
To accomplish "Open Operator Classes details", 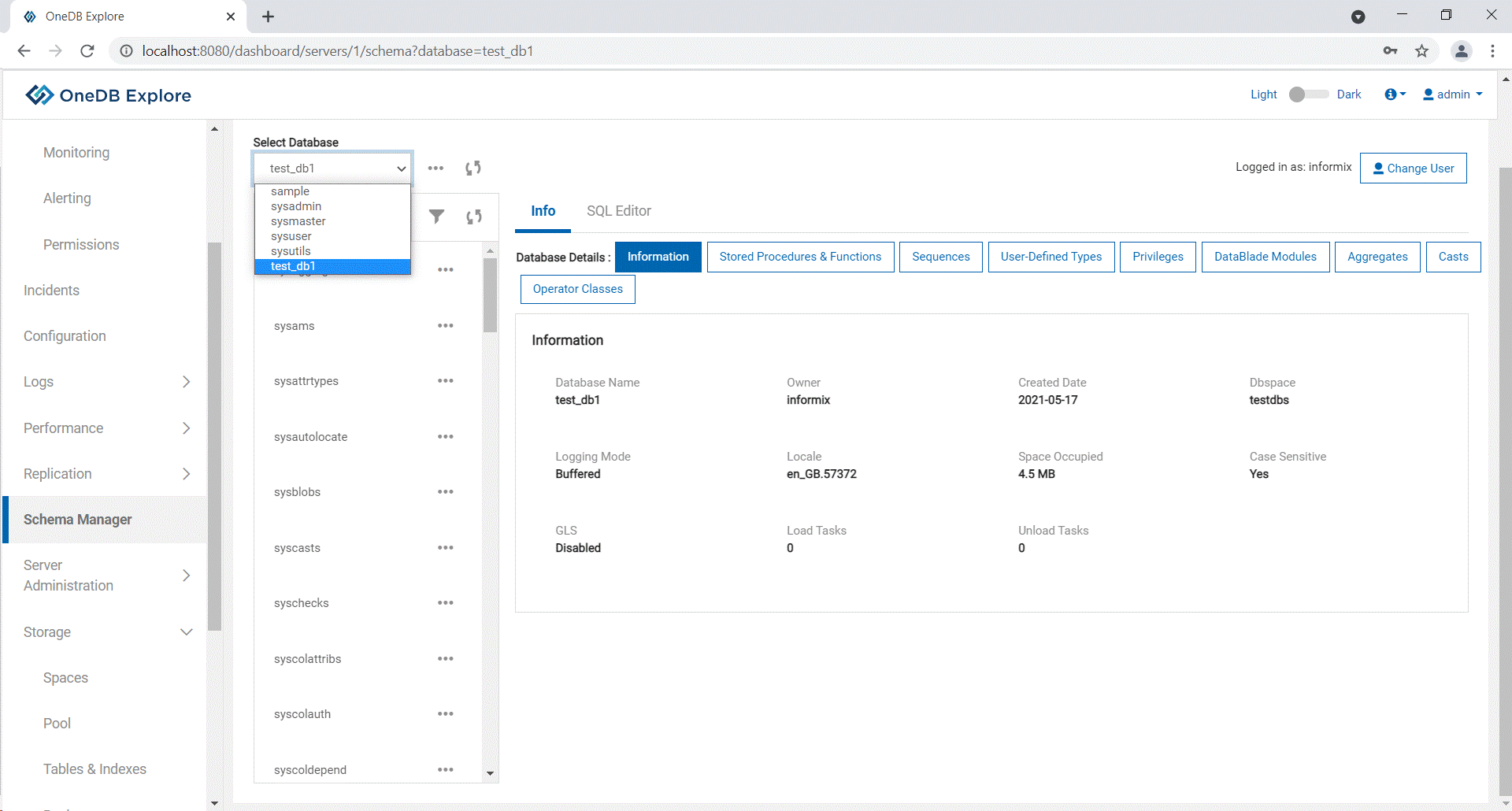I will click(577, 289).
